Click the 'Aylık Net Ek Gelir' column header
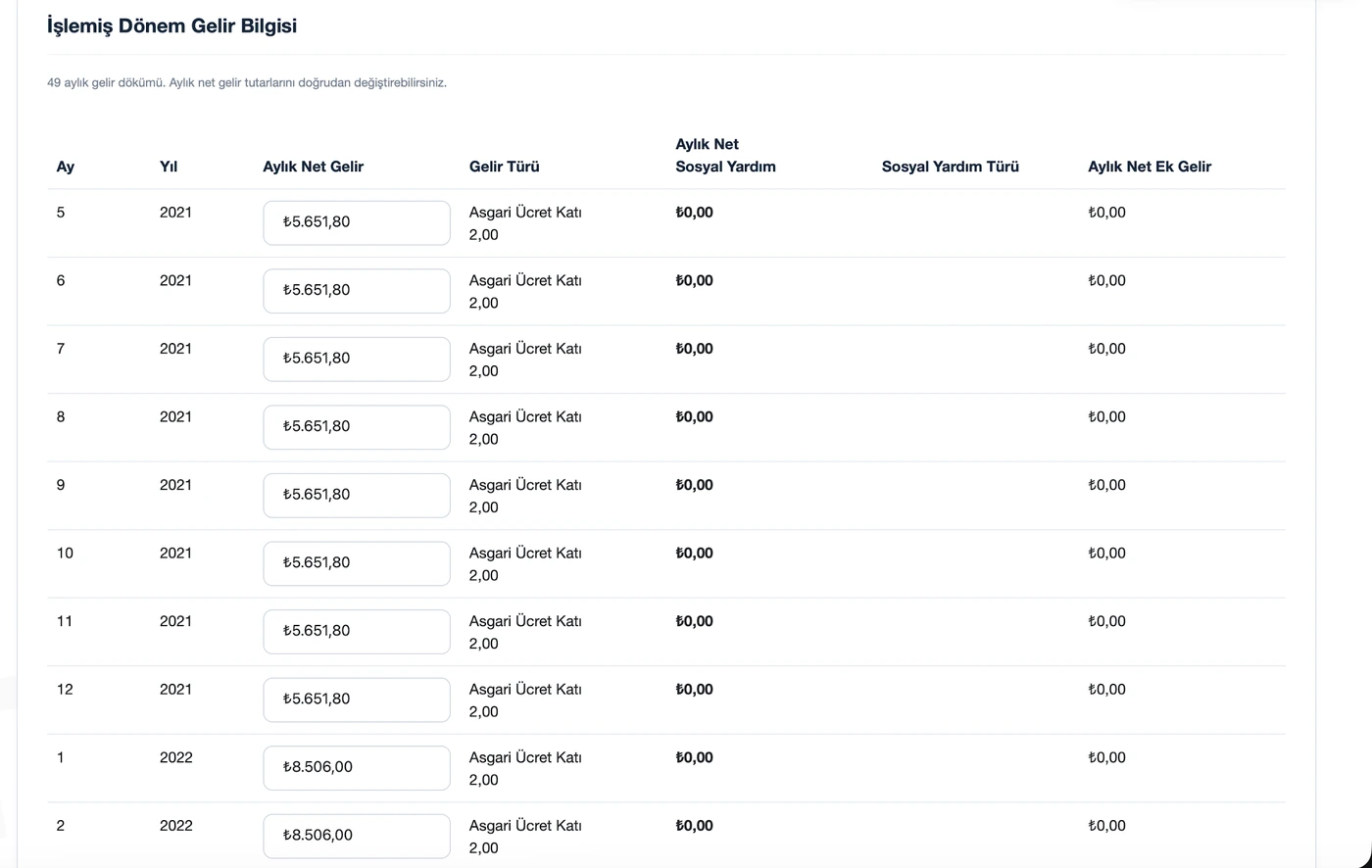The width and height of the screenshot is (1372, 868). 1149,167
